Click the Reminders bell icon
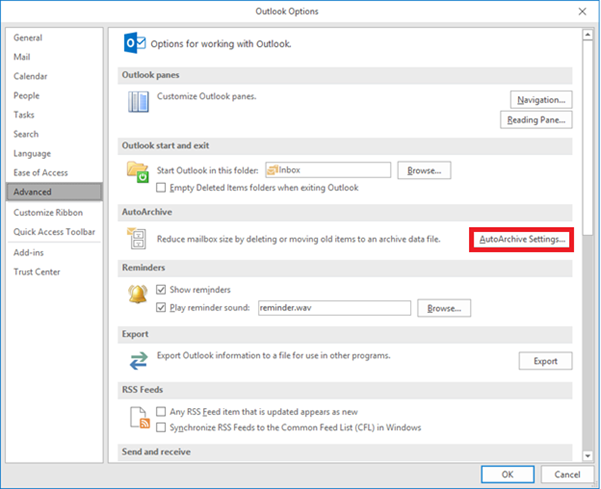The height and width of the screenshot is (489, 601). 138,294
